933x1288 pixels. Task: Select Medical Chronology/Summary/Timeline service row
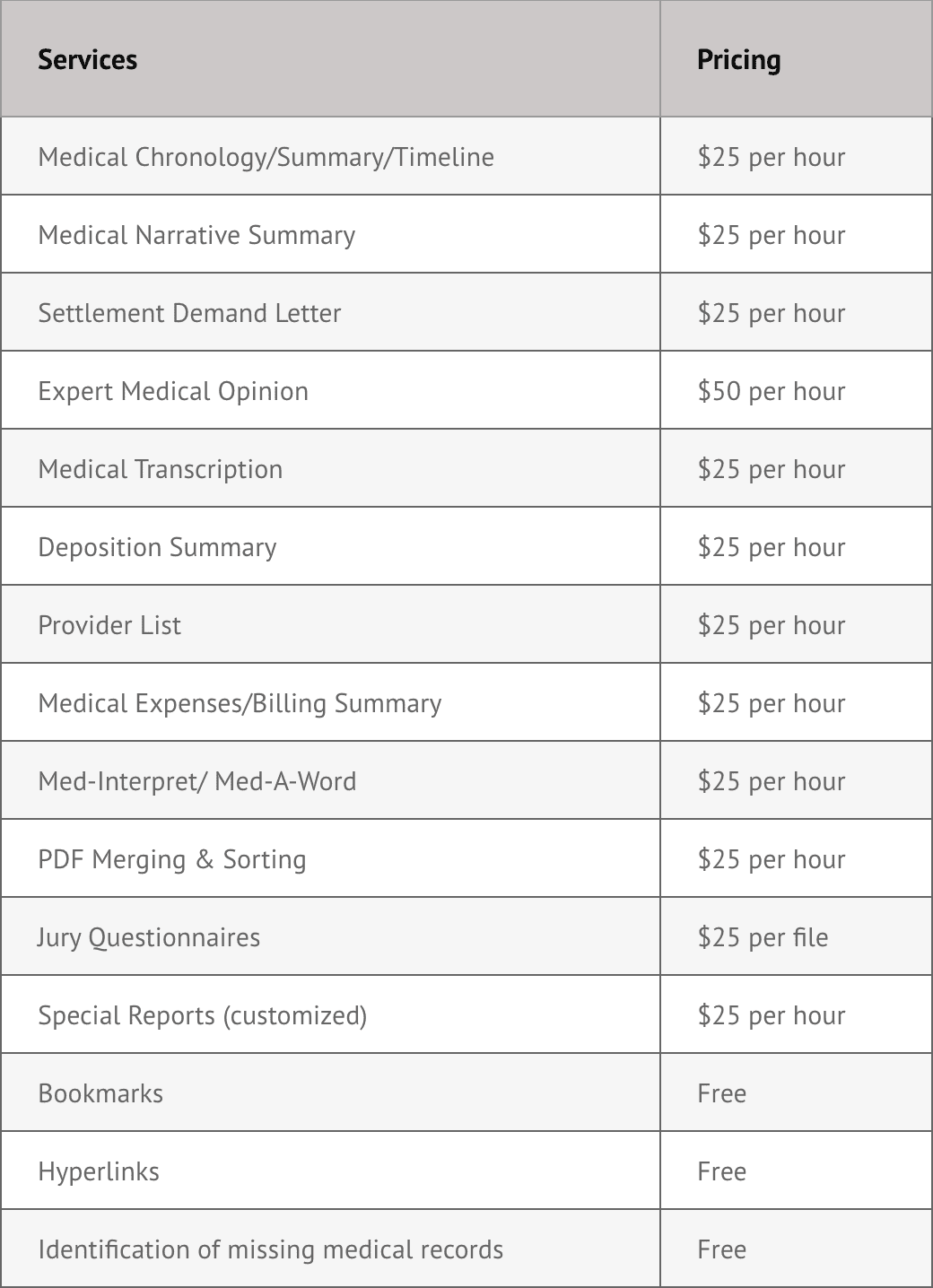266,157
